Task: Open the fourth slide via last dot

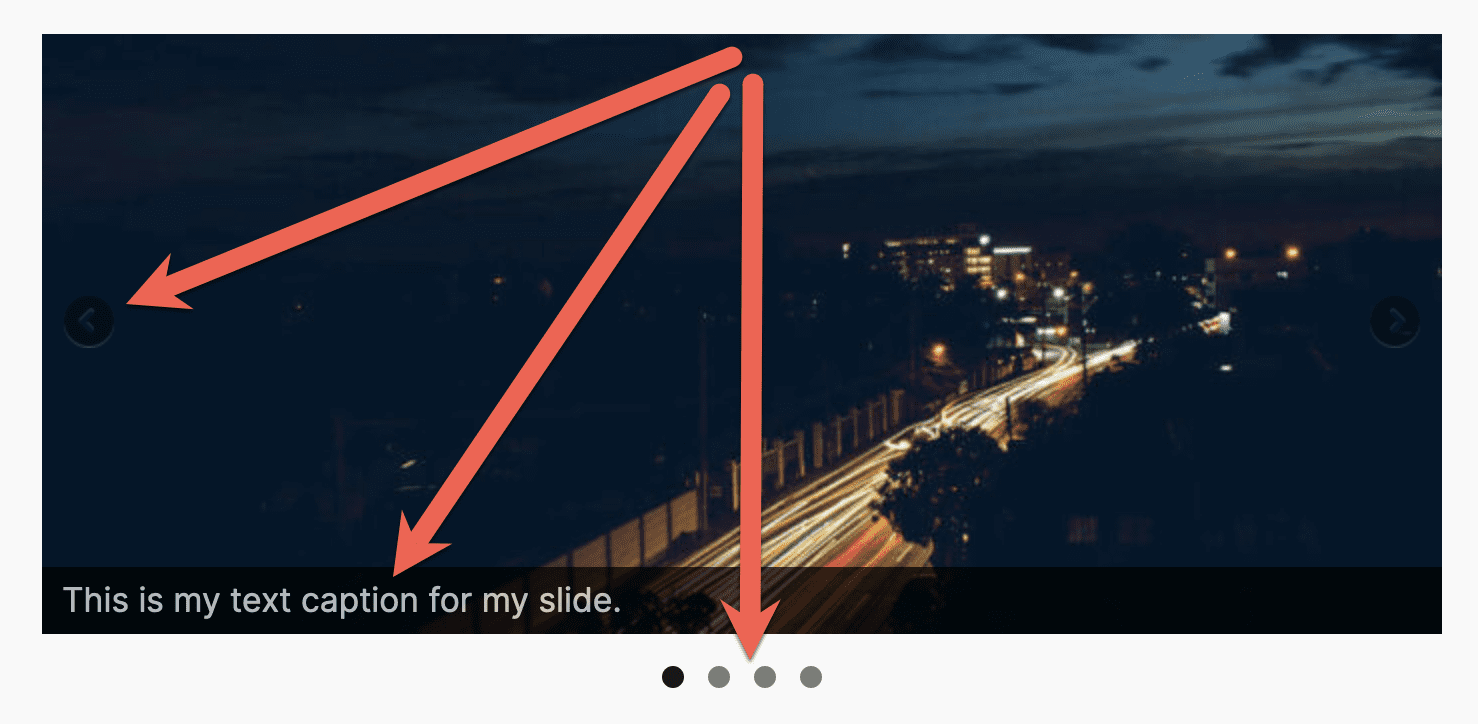Action: (811, 677)
